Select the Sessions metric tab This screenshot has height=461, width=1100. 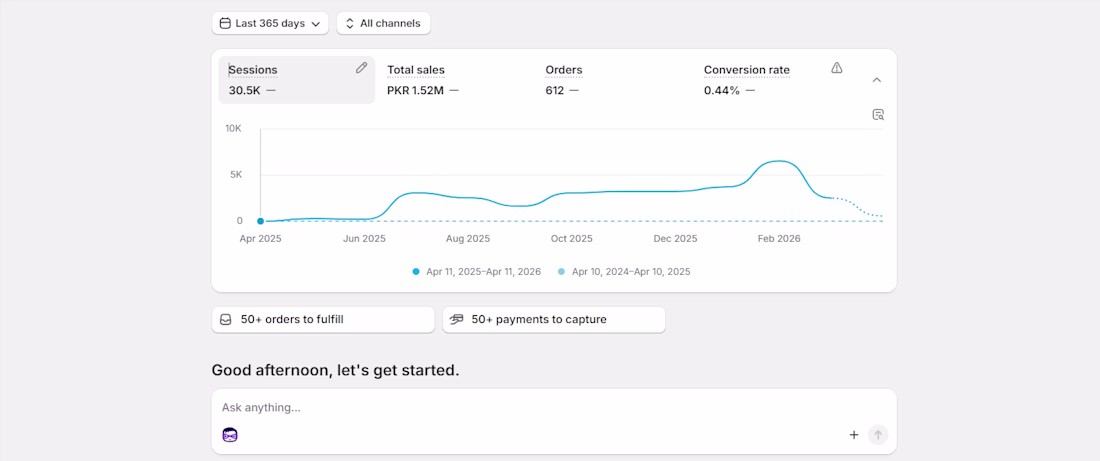point(297,80)
